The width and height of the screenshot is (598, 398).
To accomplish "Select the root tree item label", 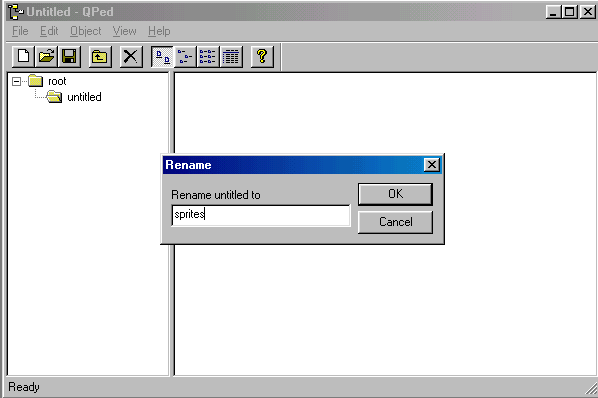I will (57, 81).
